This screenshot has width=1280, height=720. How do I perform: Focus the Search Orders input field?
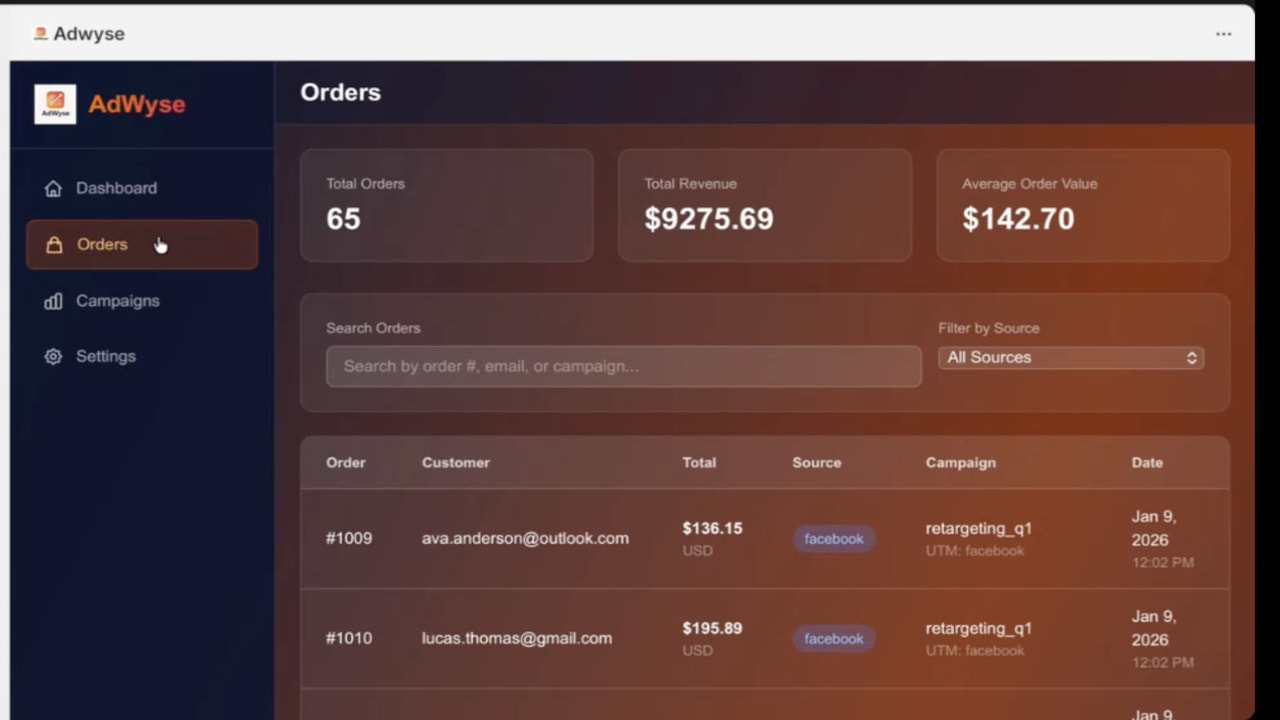(623, 366)
